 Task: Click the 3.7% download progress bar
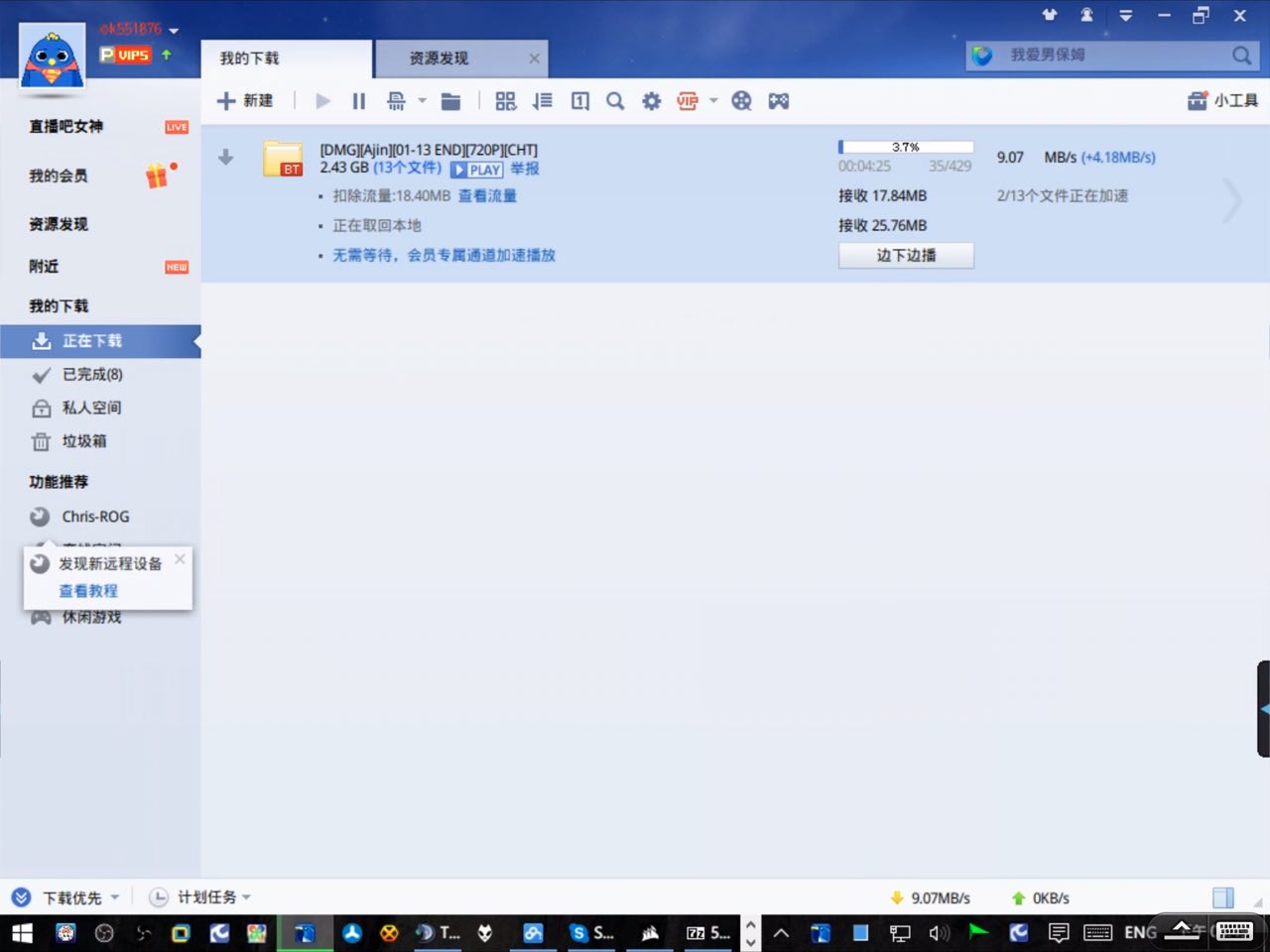[x=905, y=148]
